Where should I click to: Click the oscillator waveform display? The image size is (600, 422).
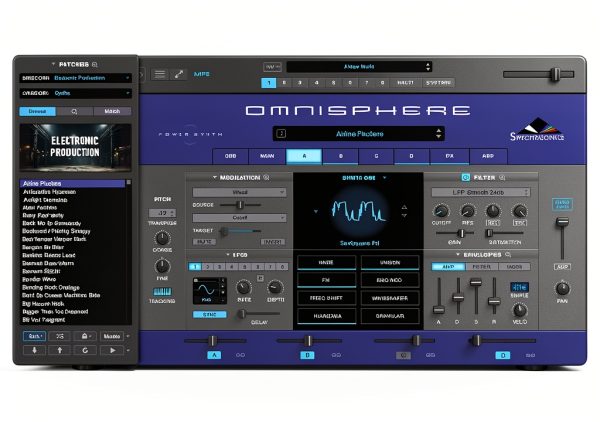click(x=359, y=212)
